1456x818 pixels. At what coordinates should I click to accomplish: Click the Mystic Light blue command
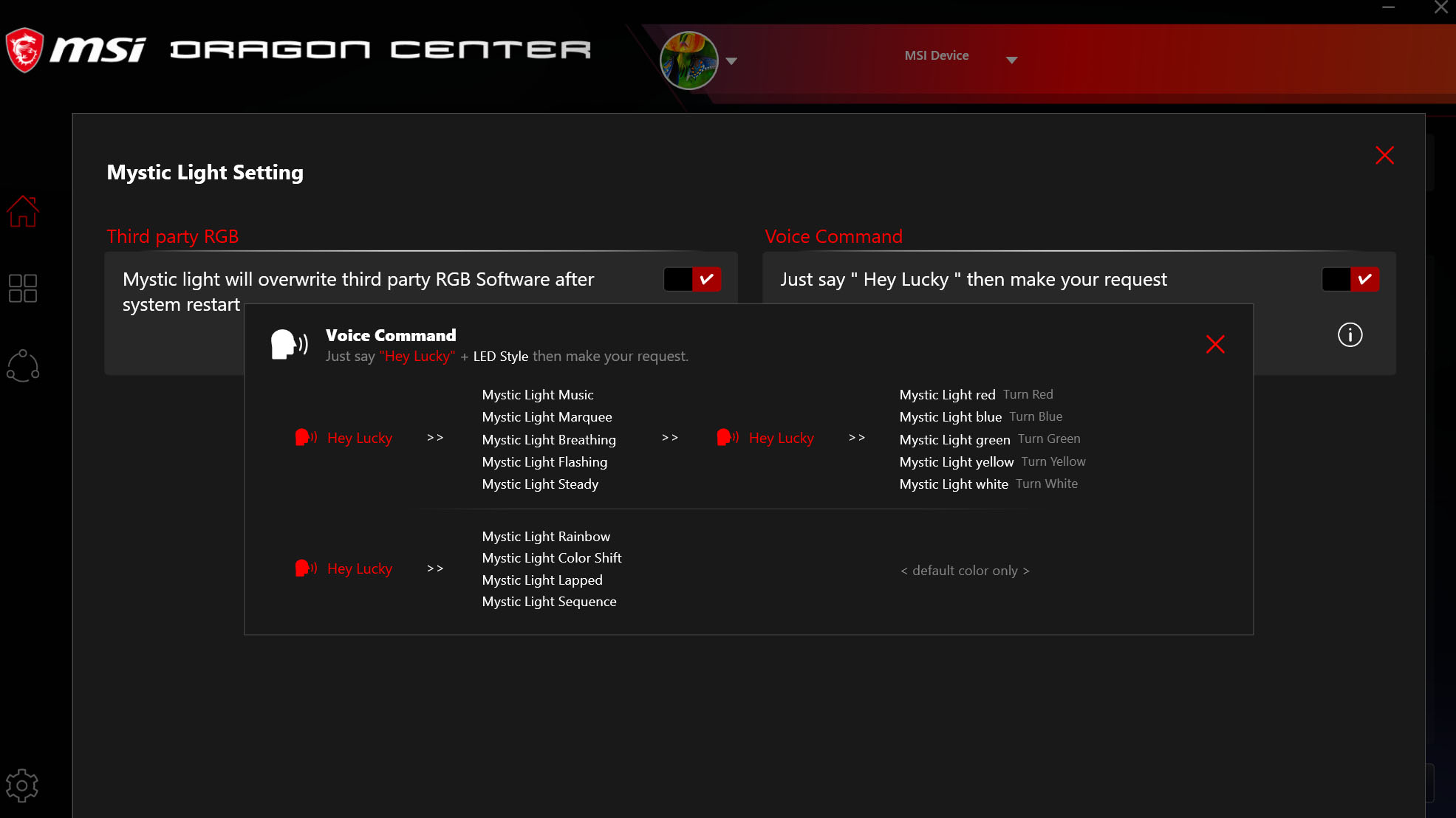pyautogui.click(x=950, y=417)
